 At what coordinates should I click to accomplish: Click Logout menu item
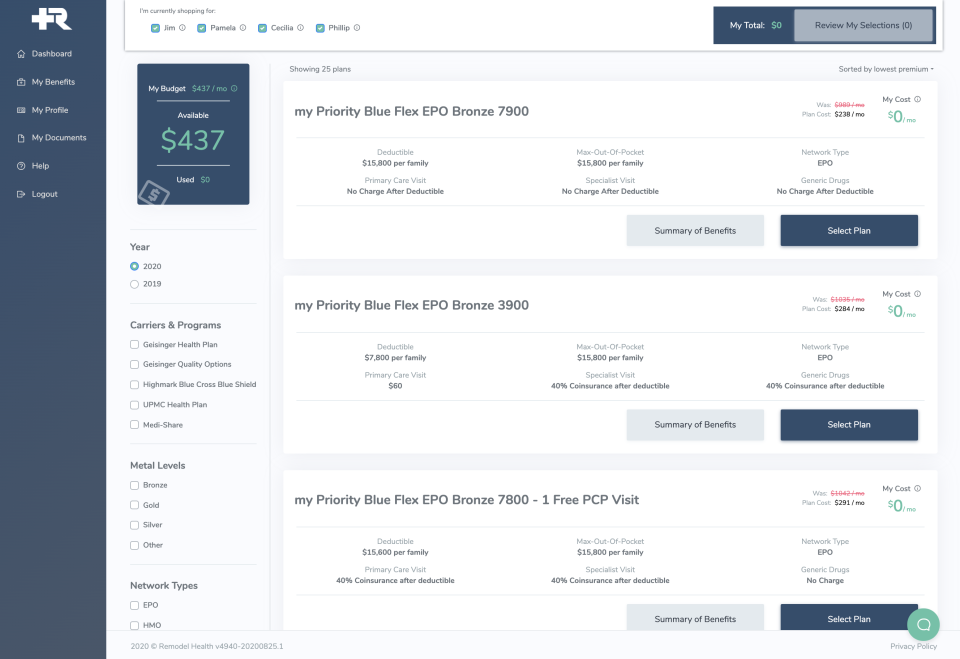(x=45, y=194)
